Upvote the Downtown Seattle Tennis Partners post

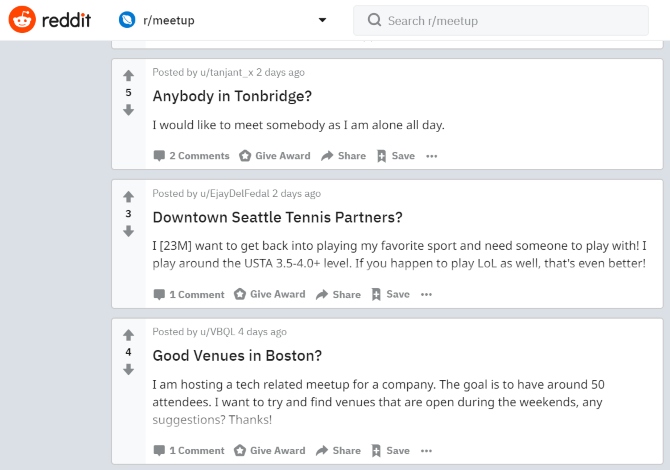[129, 197]
